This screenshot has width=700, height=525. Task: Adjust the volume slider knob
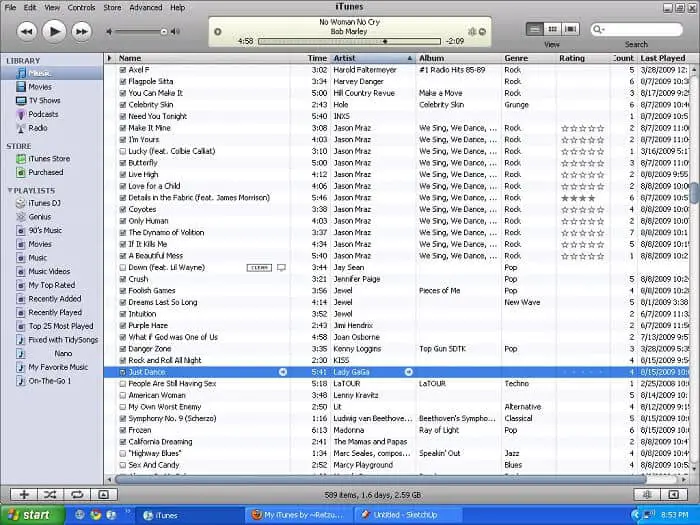164,32
